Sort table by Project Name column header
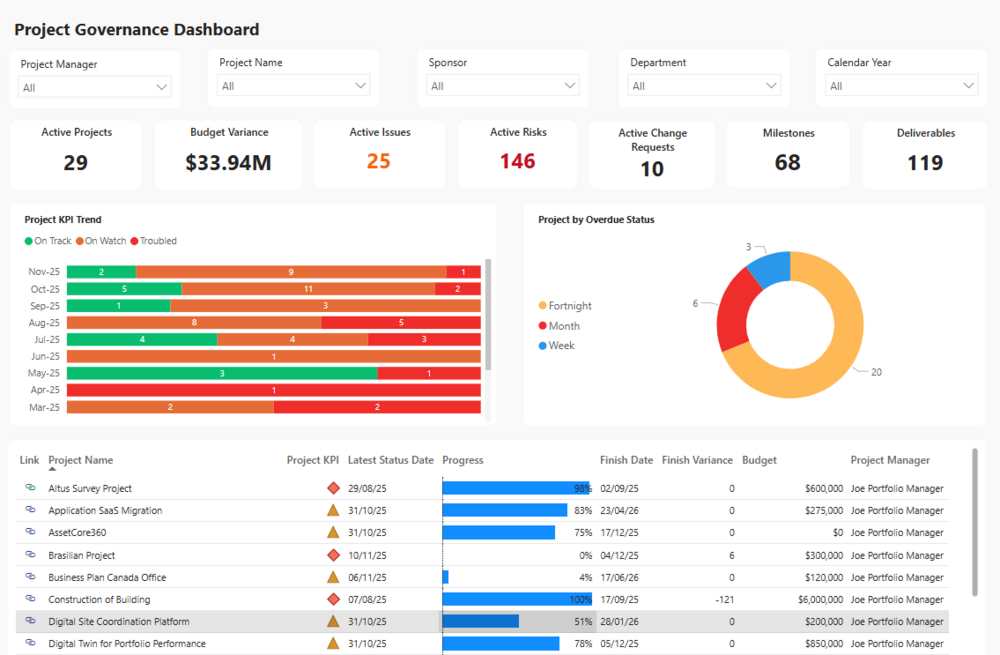 click(x=81, y=461)
